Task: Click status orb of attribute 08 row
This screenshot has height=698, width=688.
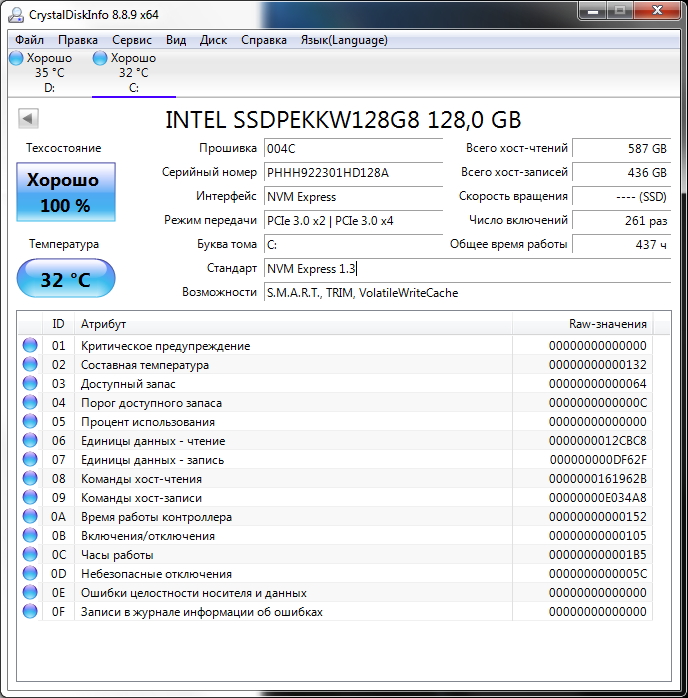Action: pos(30,479)
